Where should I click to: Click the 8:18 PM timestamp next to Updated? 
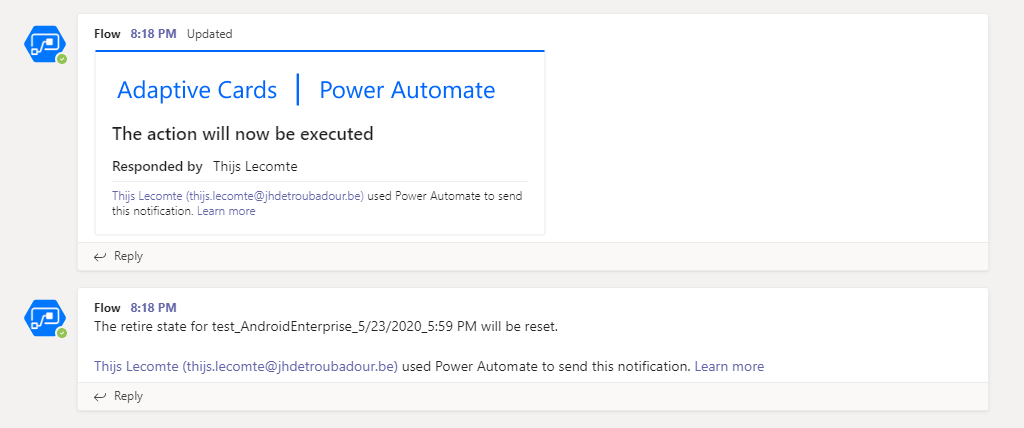pyautogui.click(x=153, y=34)
